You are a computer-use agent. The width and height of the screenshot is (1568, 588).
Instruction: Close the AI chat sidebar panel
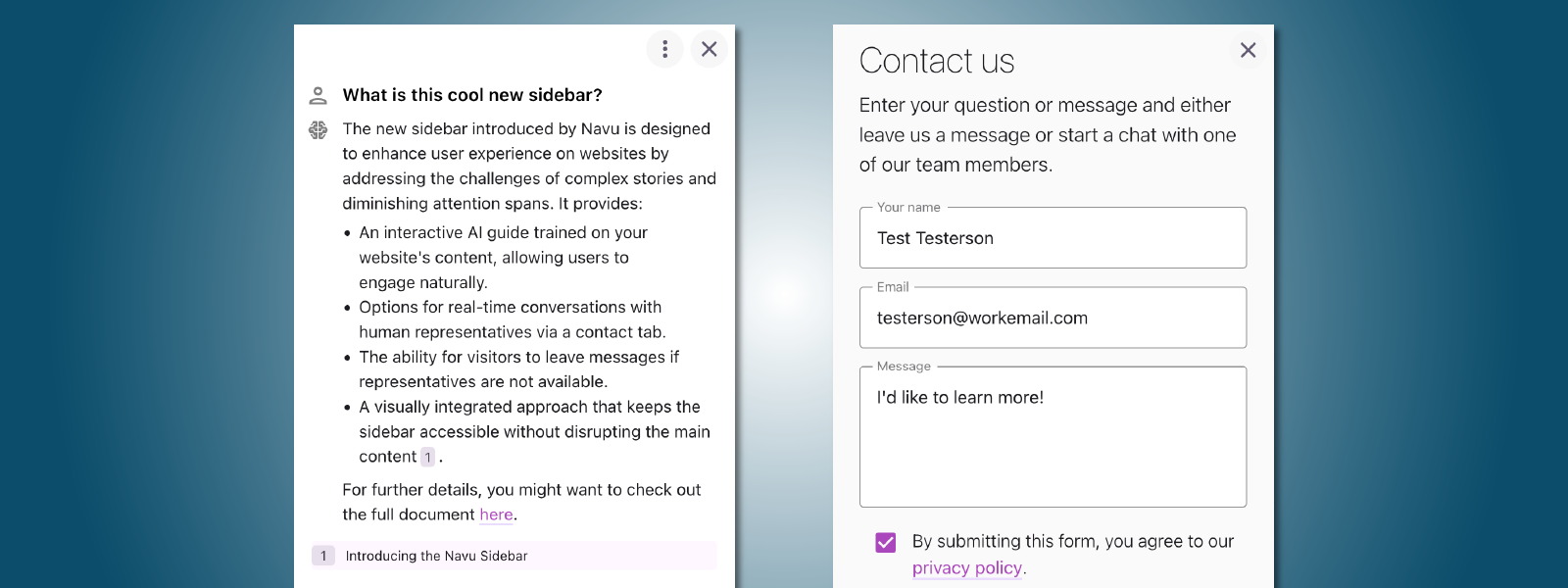[710, 49]
